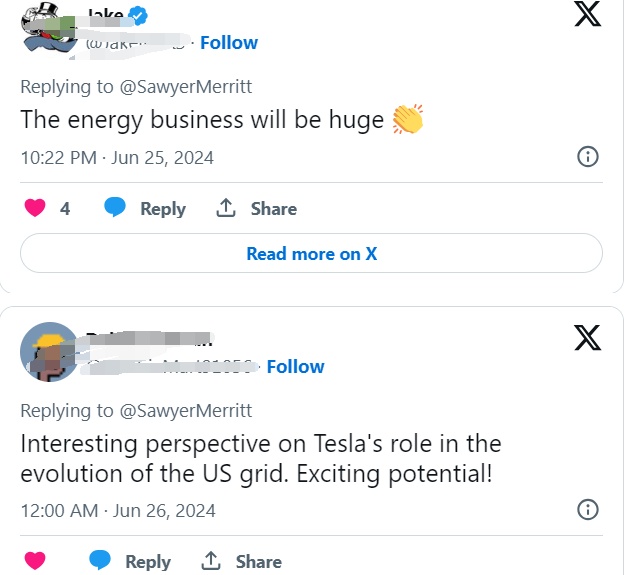Like the Tesla grid tweet with heart

point(35,561)
